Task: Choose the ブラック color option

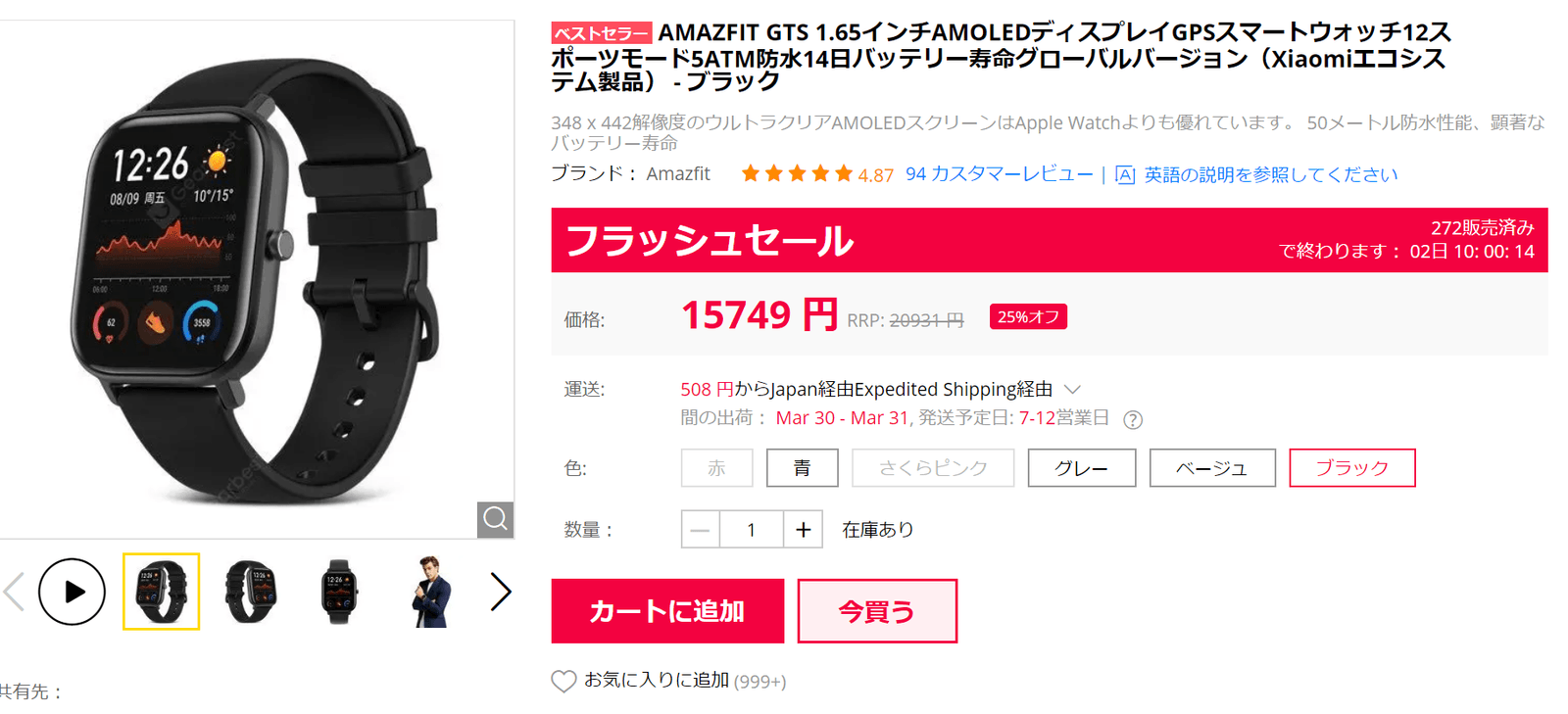Action: [1351, 468]
